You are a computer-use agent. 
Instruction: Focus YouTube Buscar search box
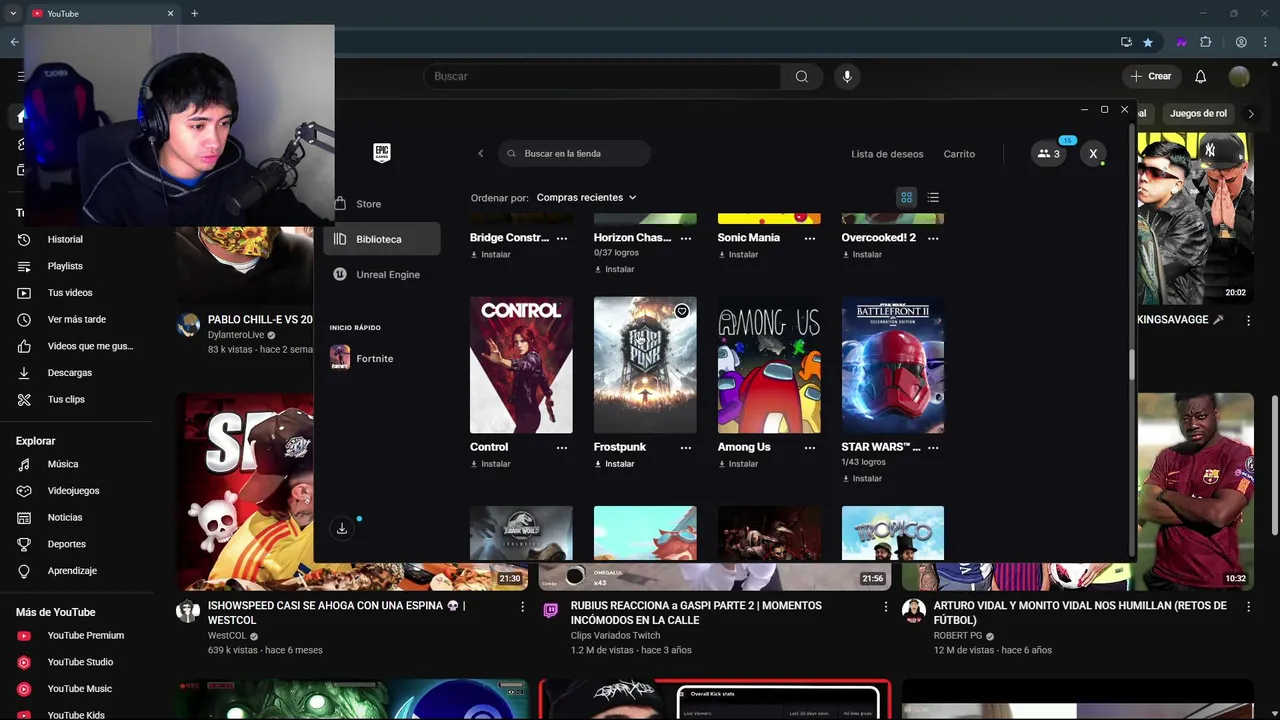click(602, 76)
